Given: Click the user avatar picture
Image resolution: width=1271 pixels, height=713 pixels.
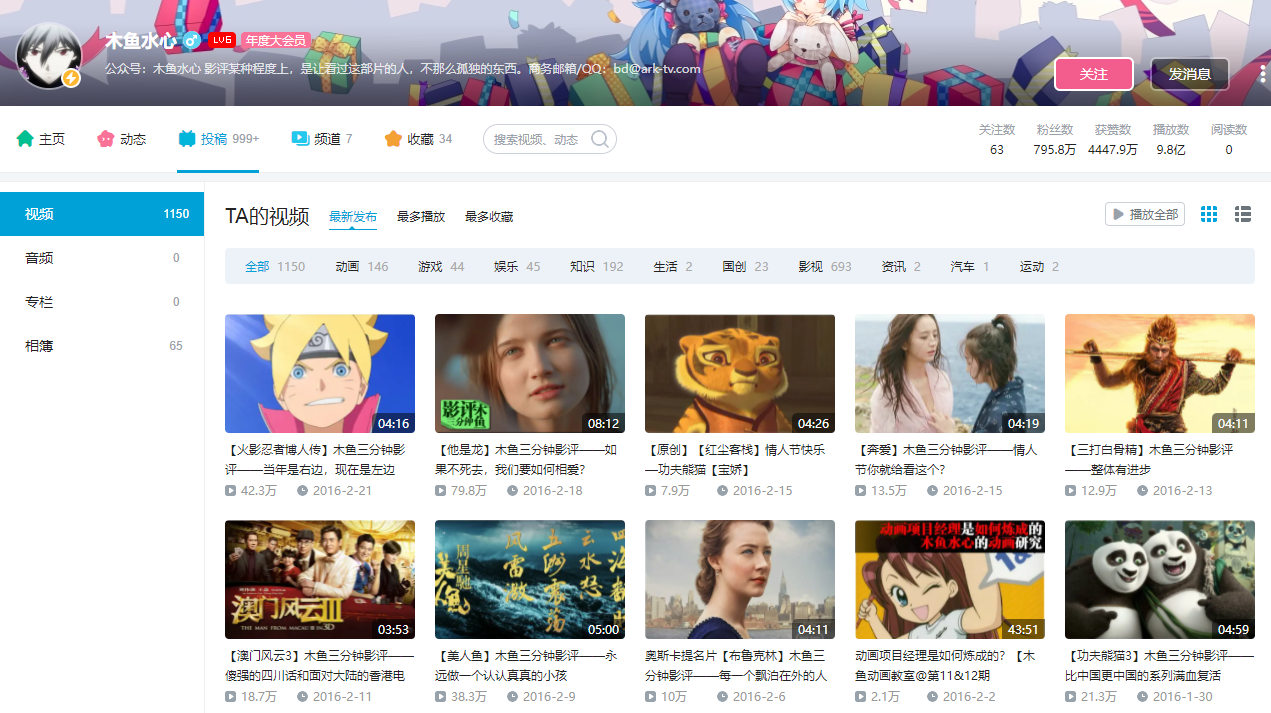Looking at the screenshot, I should 47,56.
